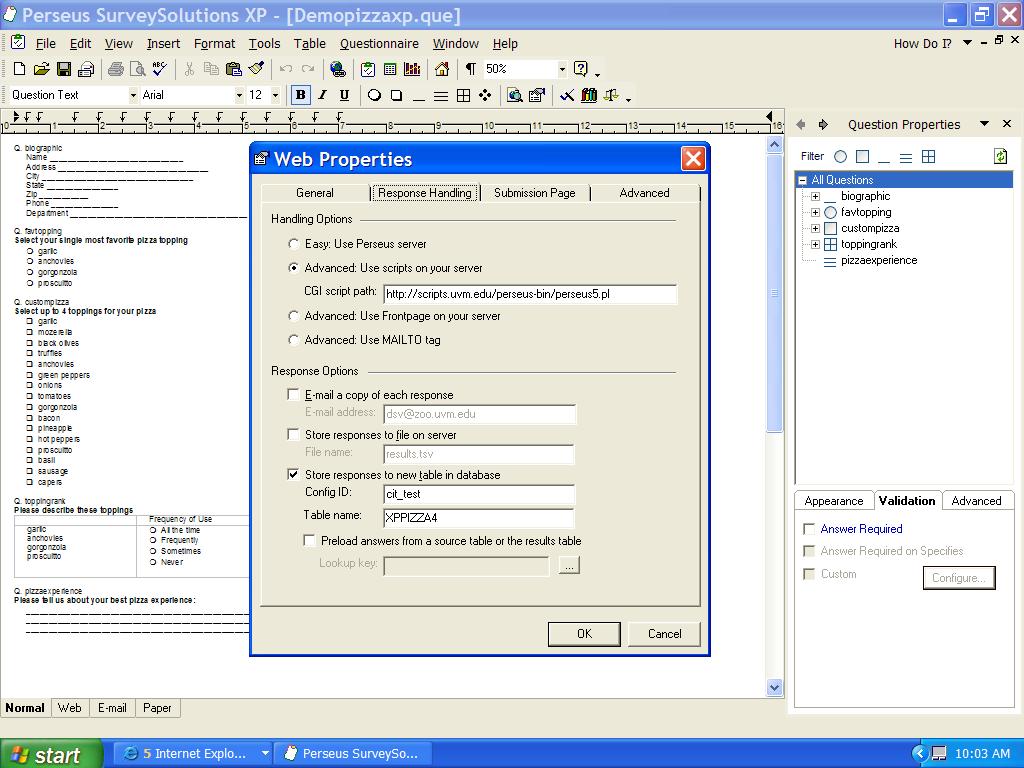
Task: Click the Open folder toolbar icon
Action: [41, 69]
